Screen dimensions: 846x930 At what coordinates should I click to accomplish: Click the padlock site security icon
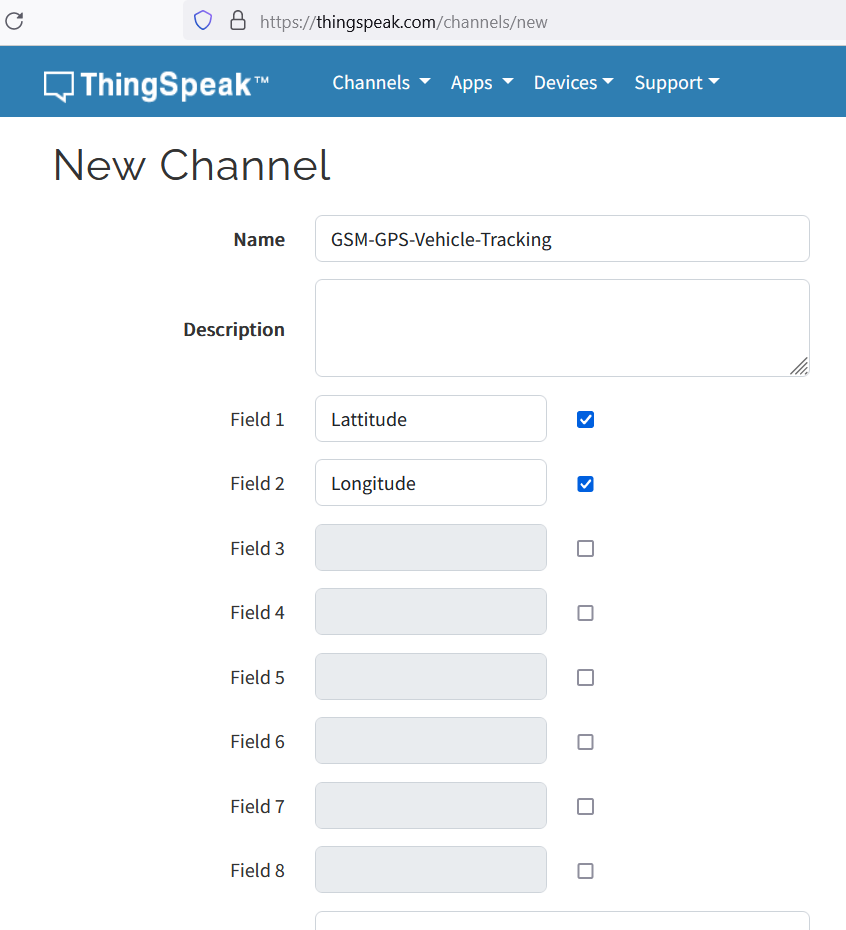click(x=238, y=21)
